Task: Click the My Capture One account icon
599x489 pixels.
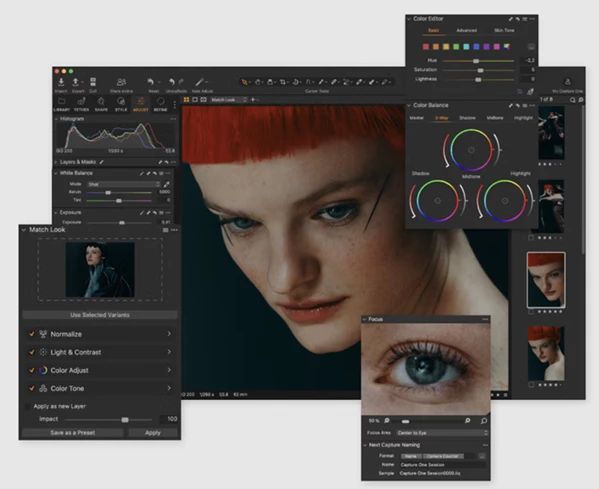Action: click(568, 82)
